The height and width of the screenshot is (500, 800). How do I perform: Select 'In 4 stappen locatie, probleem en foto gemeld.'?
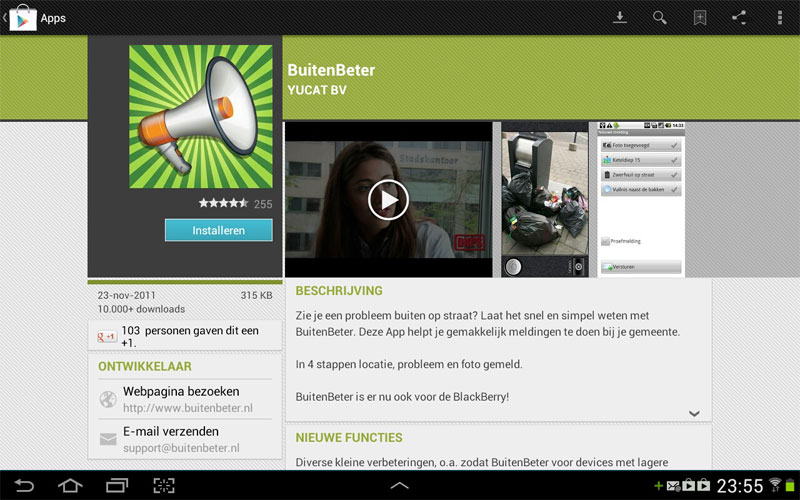point(409,364)
